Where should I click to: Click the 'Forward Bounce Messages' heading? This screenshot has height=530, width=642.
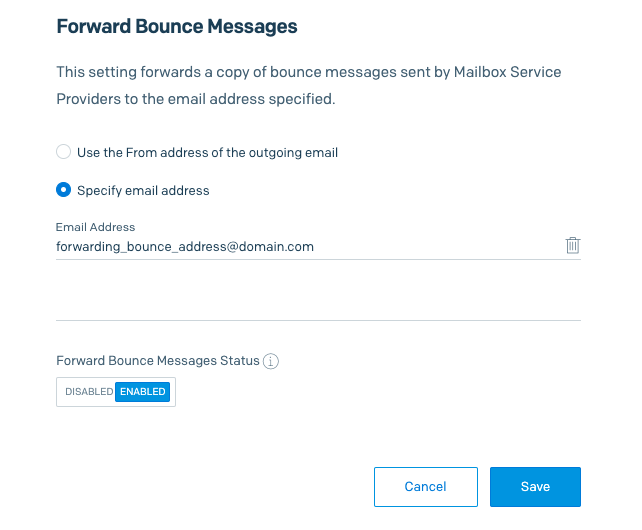[177, 27]
